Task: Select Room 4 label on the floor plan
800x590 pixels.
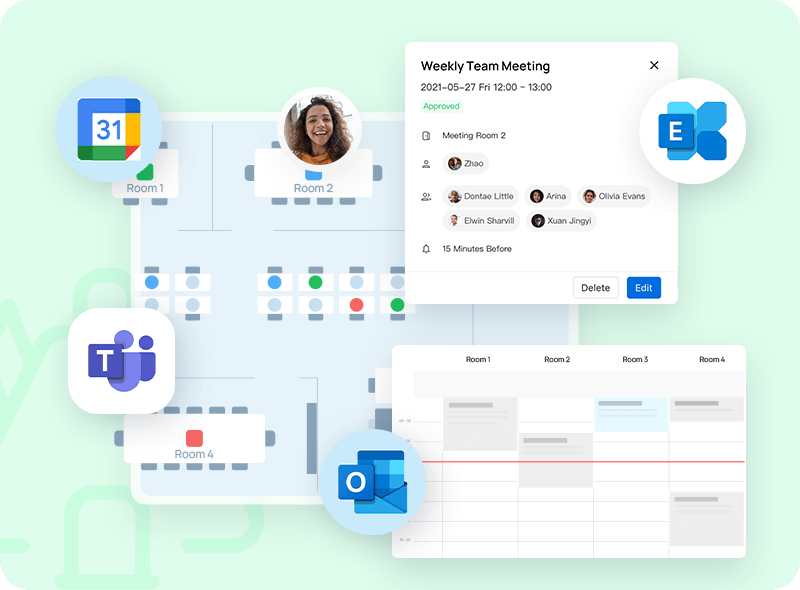Action: pos(194,454)
